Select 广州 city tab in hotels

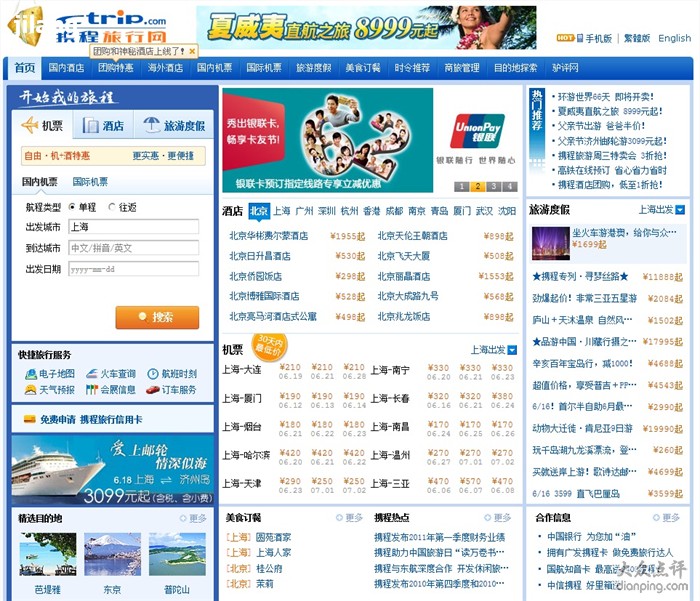tap(304, 211)
